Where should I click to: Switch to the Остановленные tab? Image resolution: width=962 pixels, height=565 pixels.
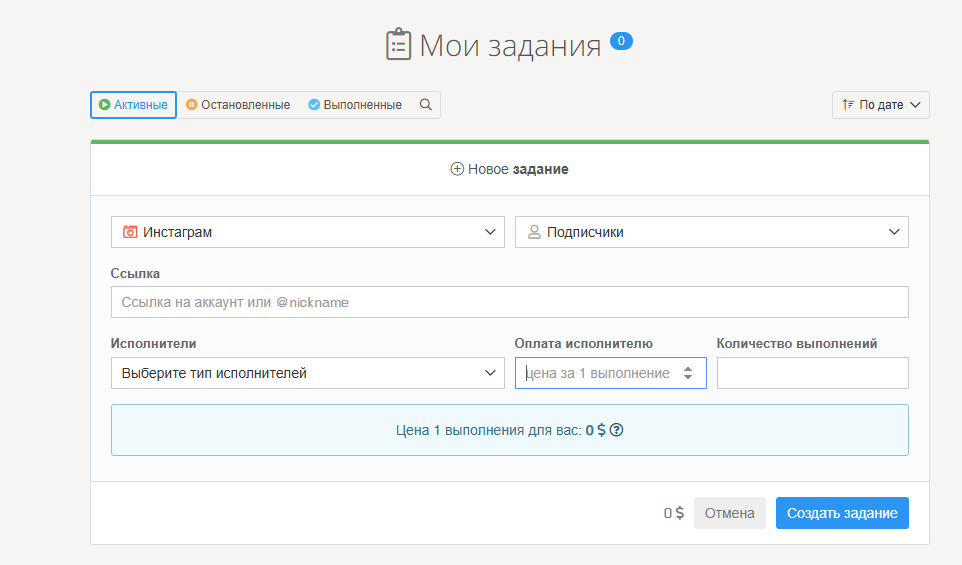238,105
